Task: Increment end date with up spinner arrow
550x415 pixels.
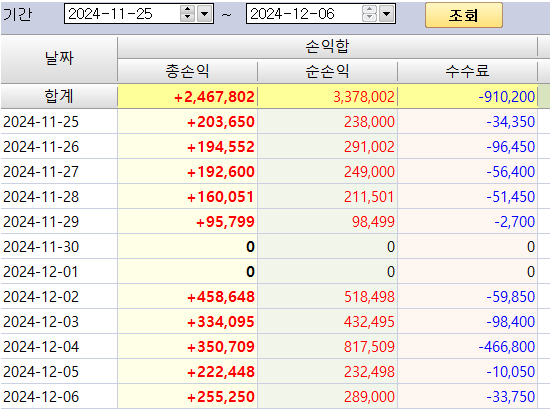Action: (370, 10)
